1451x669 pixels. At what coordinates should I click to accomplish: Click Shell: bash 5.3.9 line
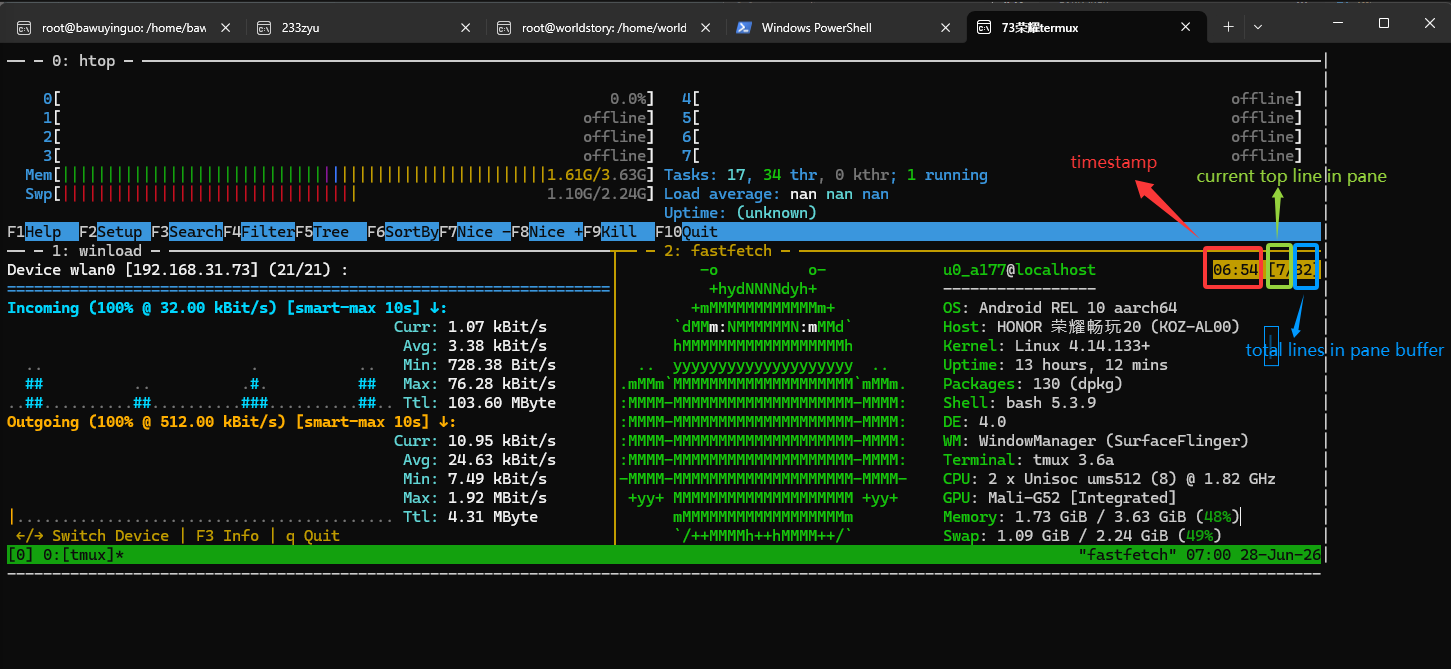point(1019,403)
